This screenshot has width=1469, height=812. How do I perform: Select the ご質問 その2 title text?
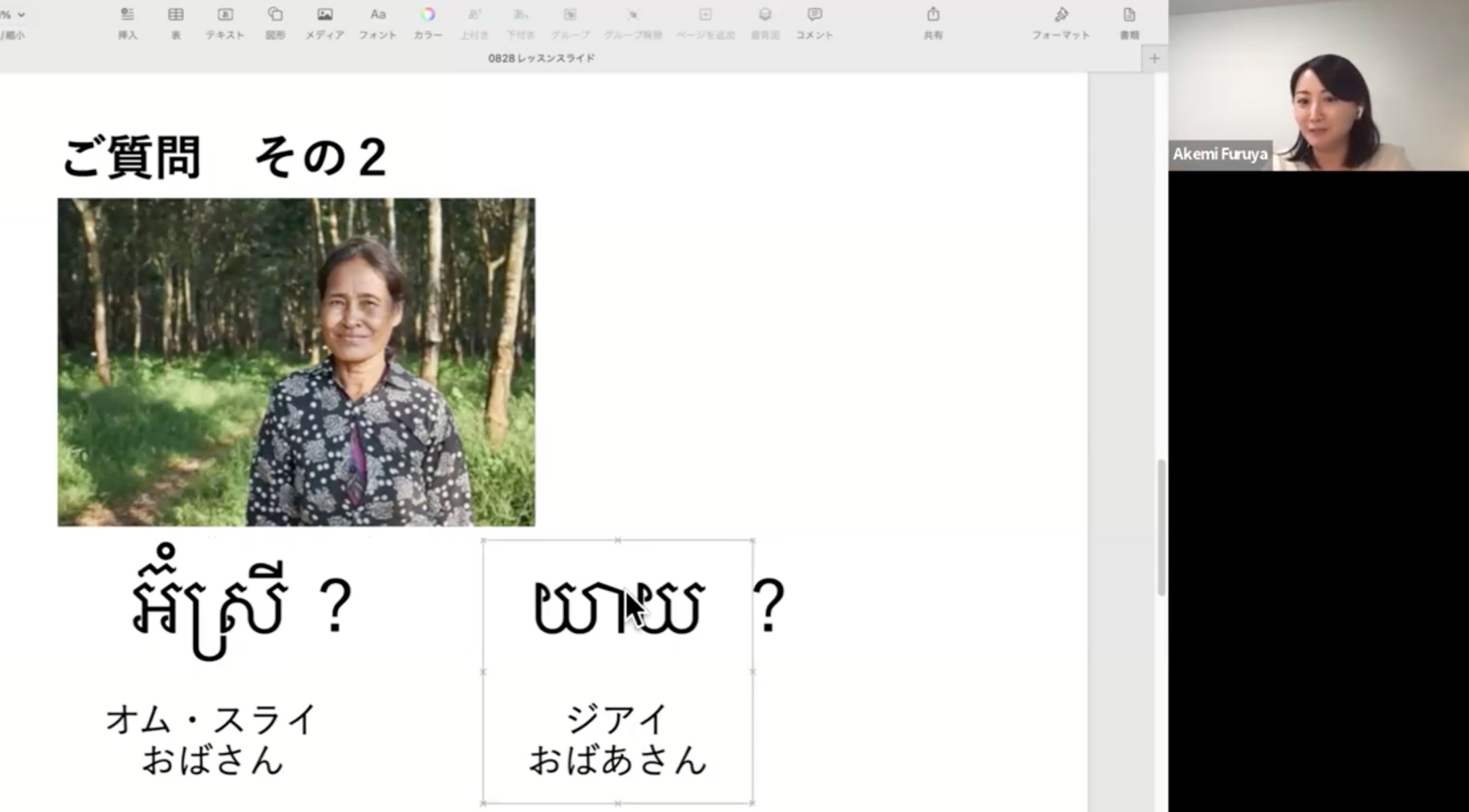coord(224,157)
